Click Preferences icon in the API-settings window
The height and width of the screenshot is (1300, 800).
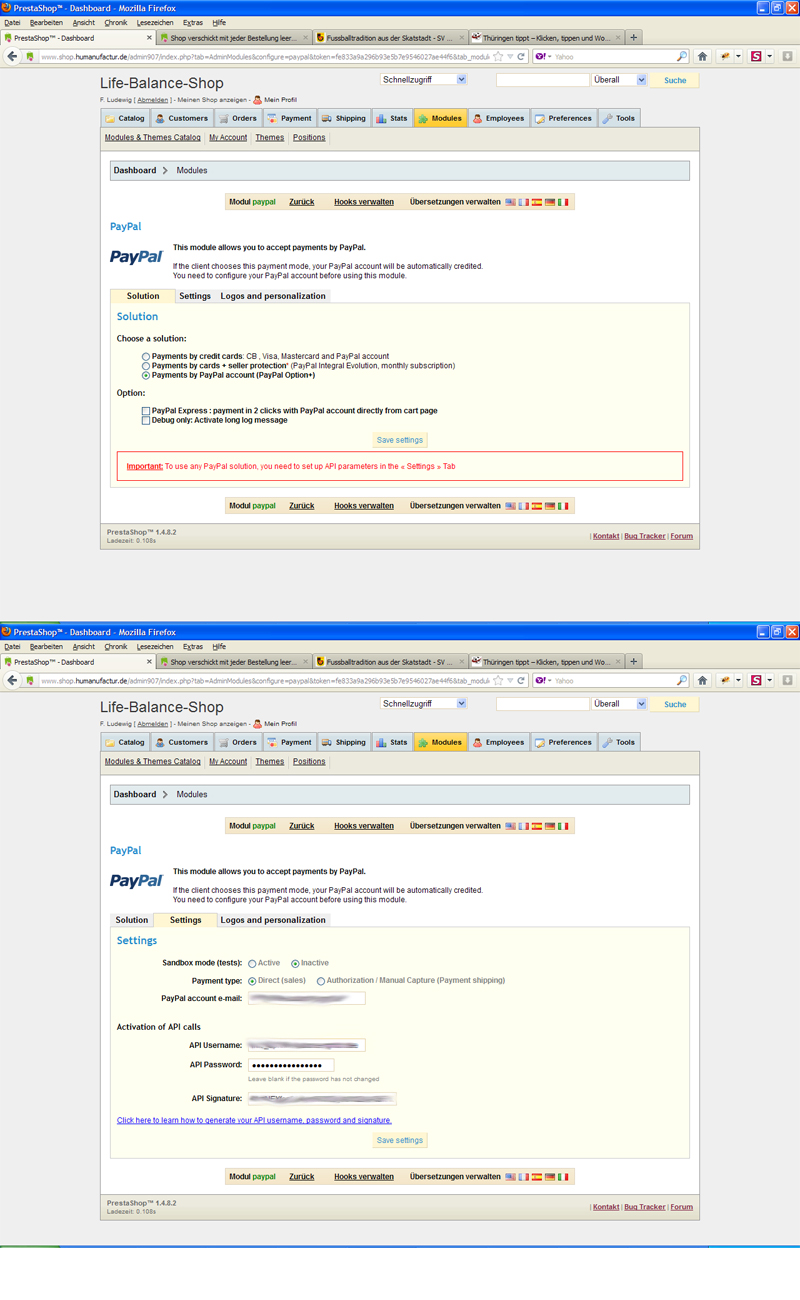click(540, 742)
